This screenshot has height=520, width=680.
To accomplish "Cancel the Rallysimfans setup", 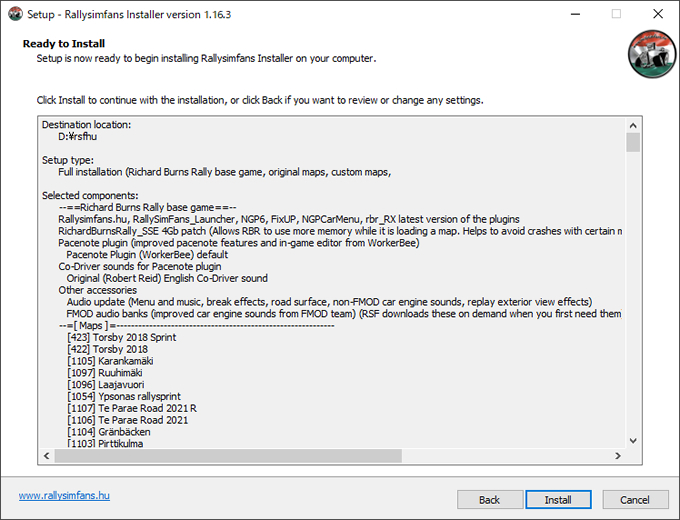I will (635, 500).
